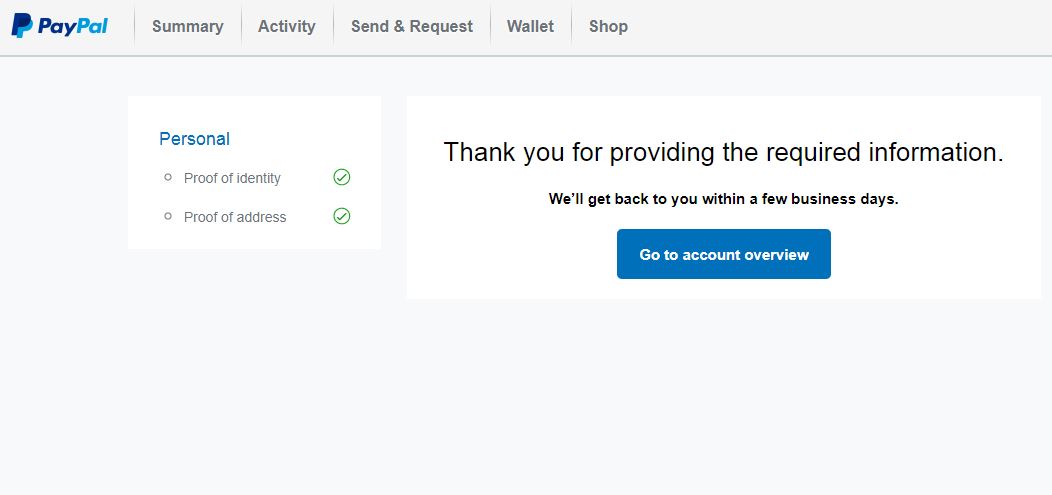The image size is (1052, 495).
Task: Click the Proof of address item
Action: click(235, 217)
